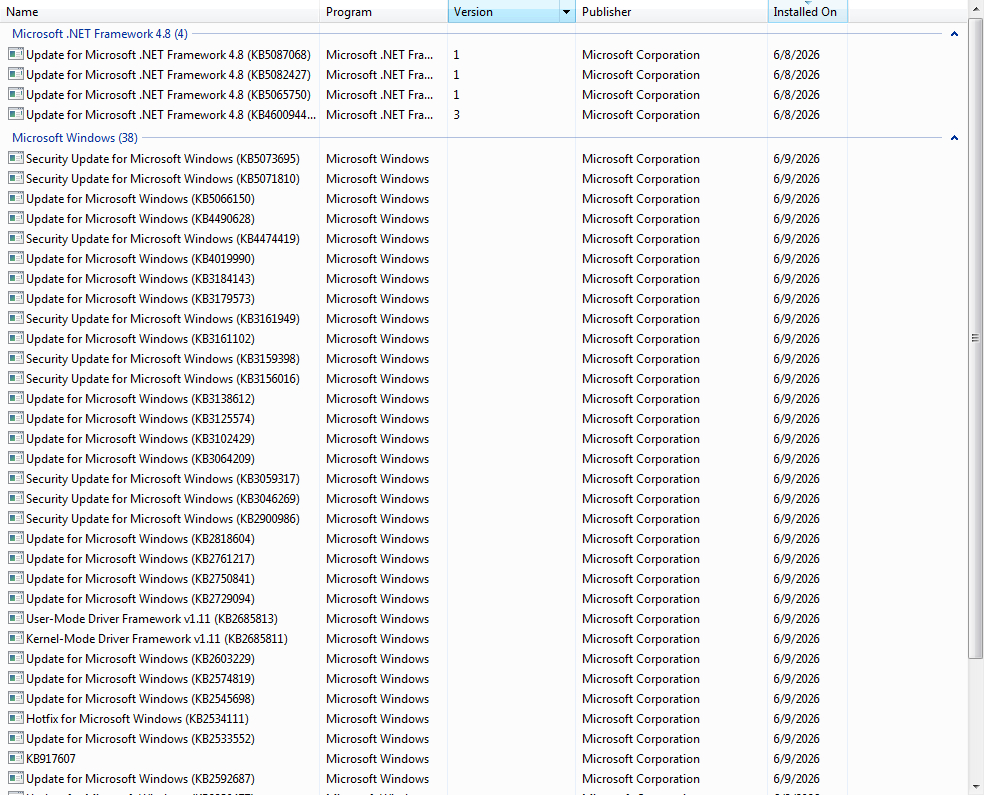Click the icon next to Update KB2533552

point(16,739)
